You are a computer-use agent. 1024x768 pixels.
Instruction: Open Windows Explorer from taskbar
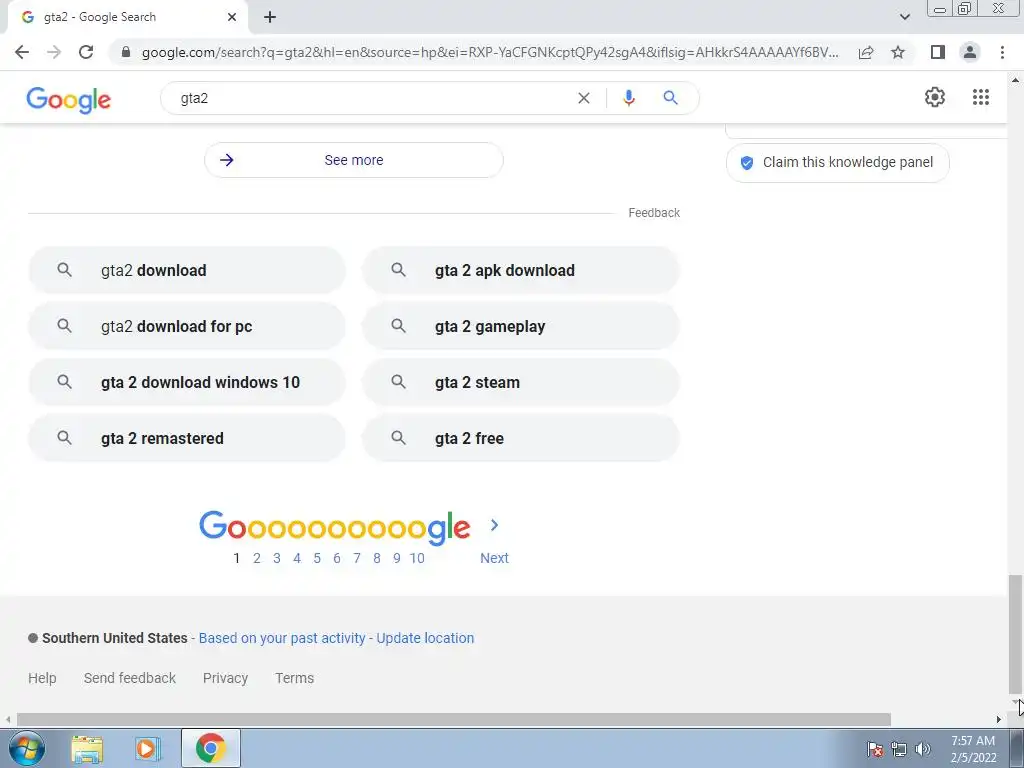tap(87, 749)
